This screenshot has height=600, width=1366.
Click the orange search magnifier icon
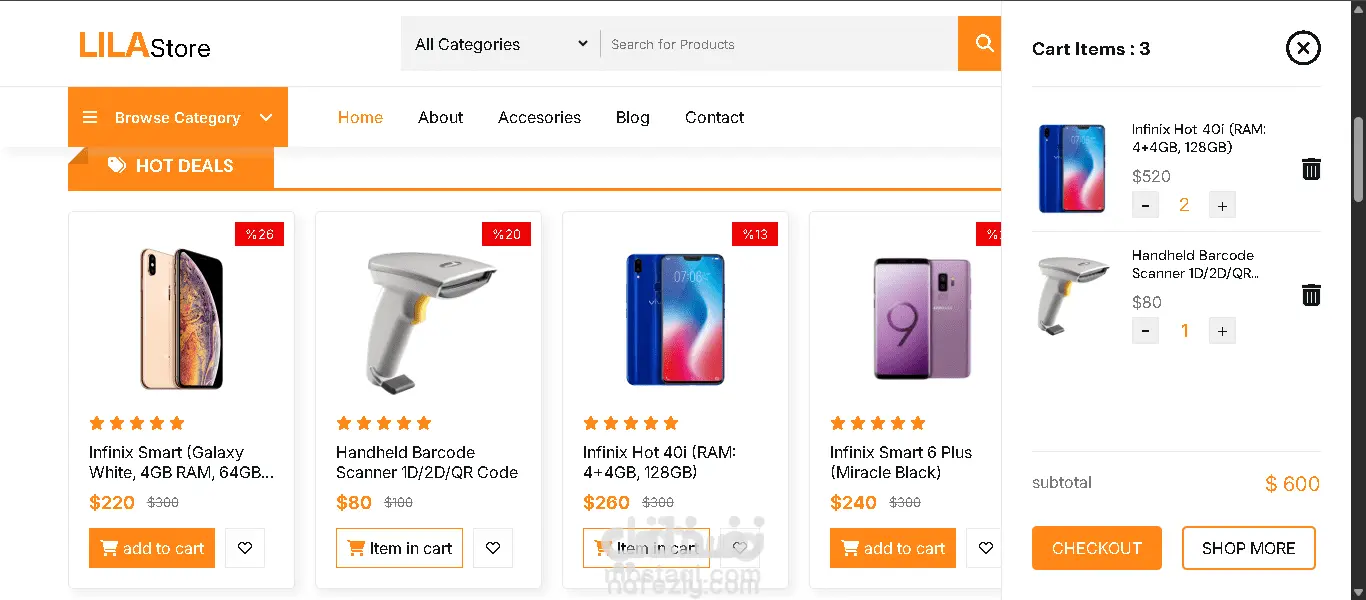[x=983, y=44]
